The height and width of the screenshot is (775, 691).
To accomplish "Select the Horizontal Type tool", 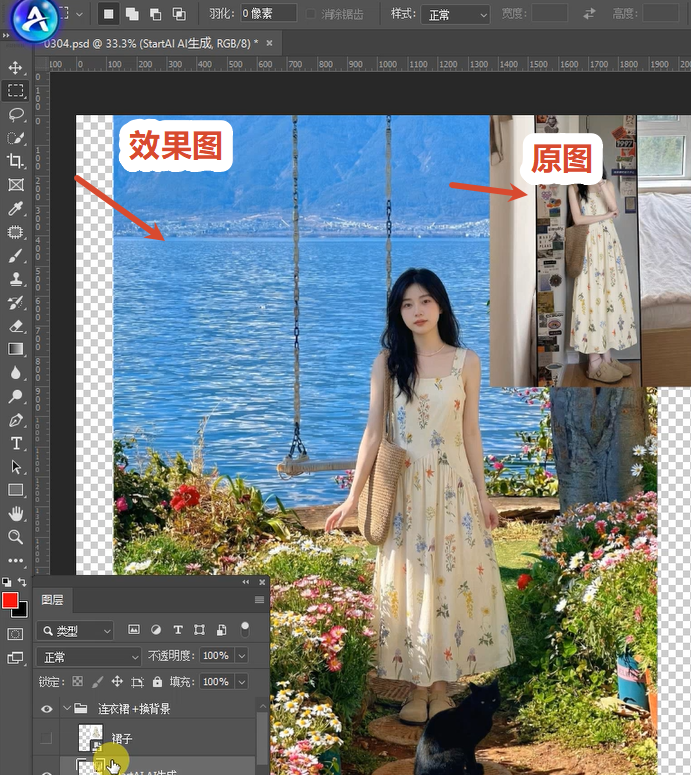I will point(15,443).
